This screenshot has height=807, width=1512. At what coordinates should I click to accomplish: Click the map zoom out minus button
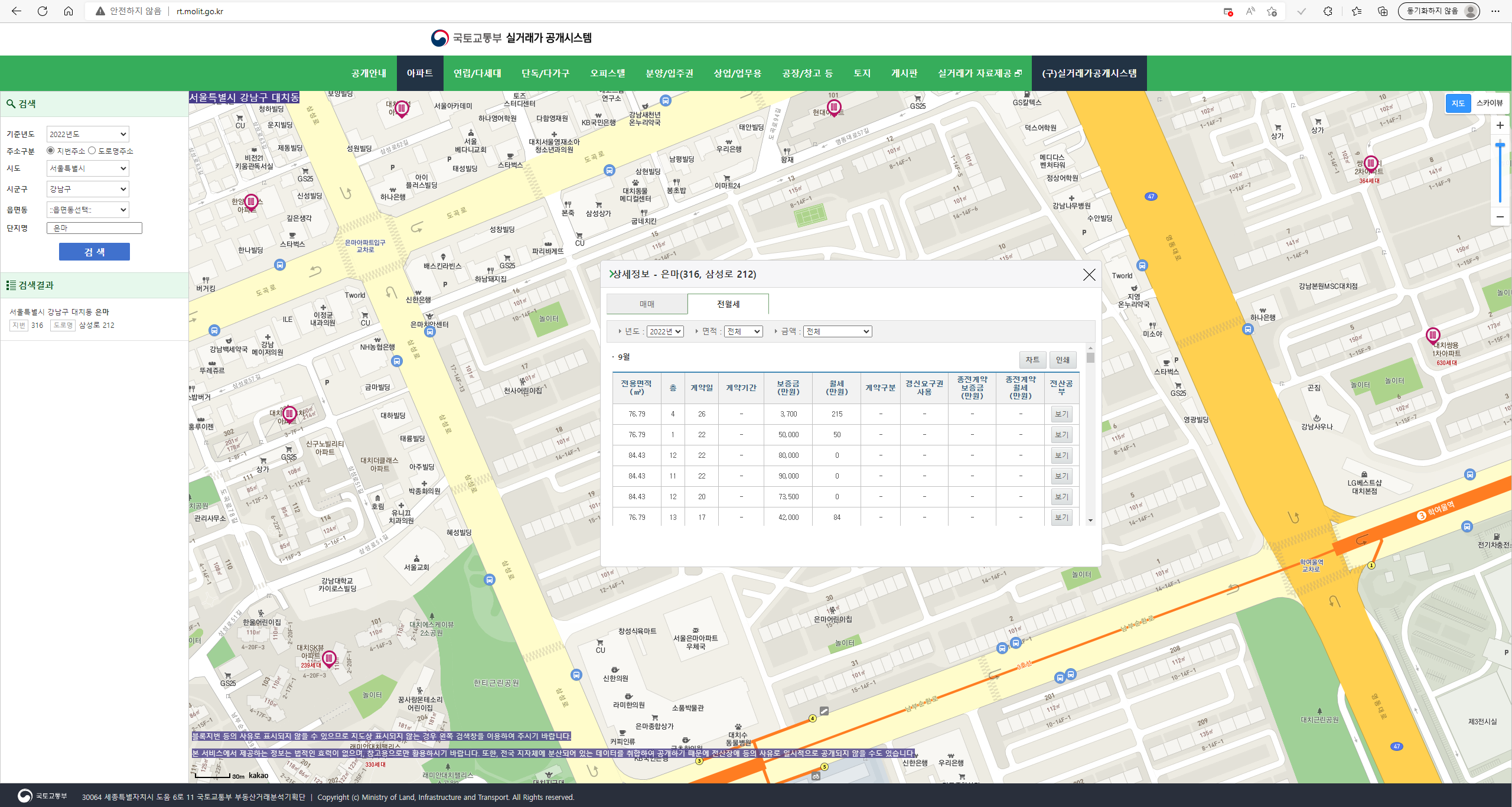1499,217
